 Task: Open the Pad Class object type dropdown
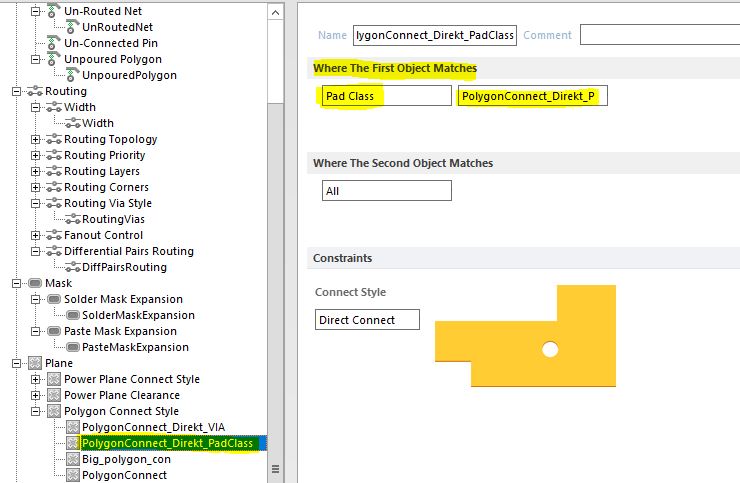coord(387,96)
